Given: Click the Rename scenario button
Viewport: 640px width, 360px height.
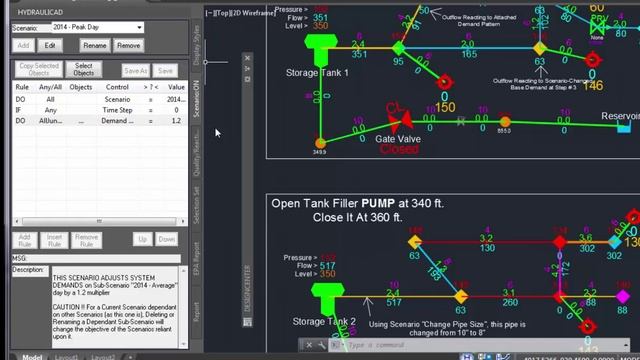Looking at the screenshot, I should click(x=95, y=46).
